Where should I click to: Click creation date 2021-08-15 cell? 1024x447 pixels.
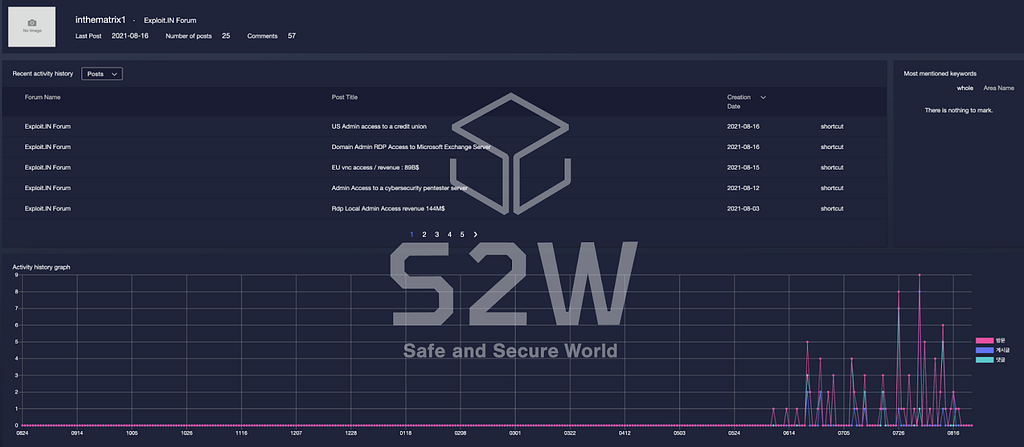click(x=743, y=167)
